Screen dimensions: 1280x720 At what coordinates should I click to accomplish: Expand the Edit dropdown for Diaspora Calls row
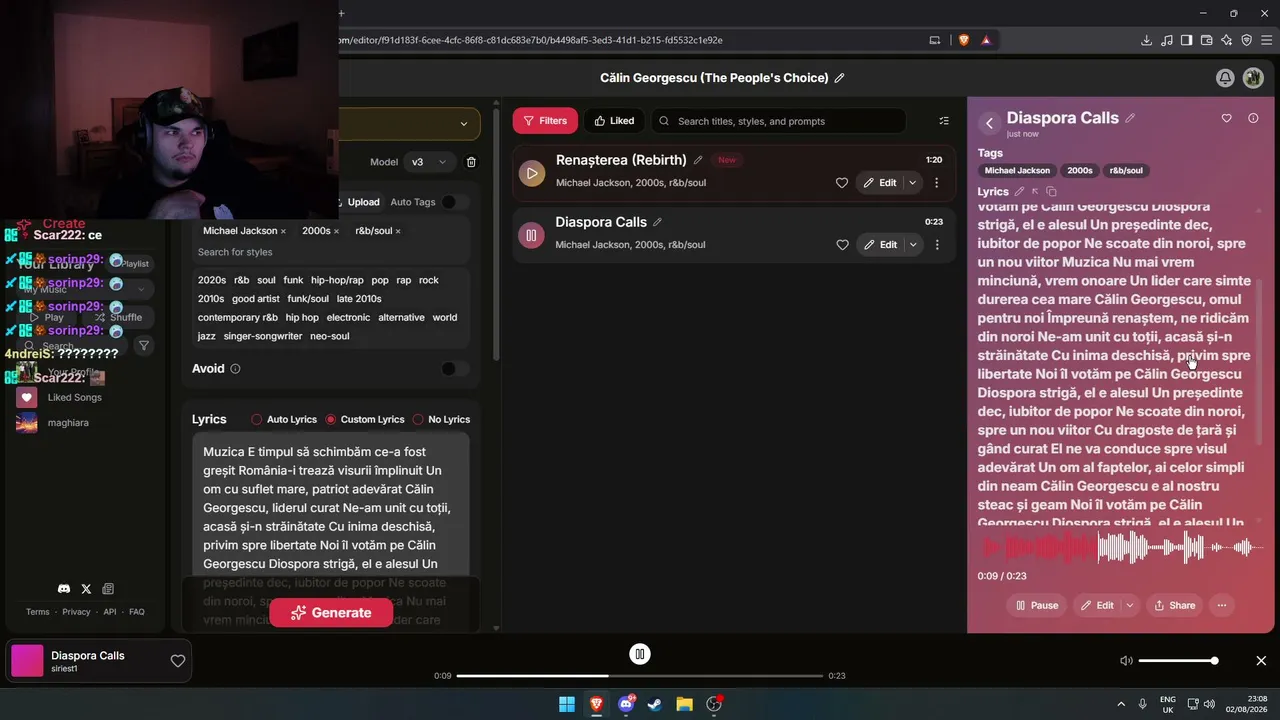(913, 245)
